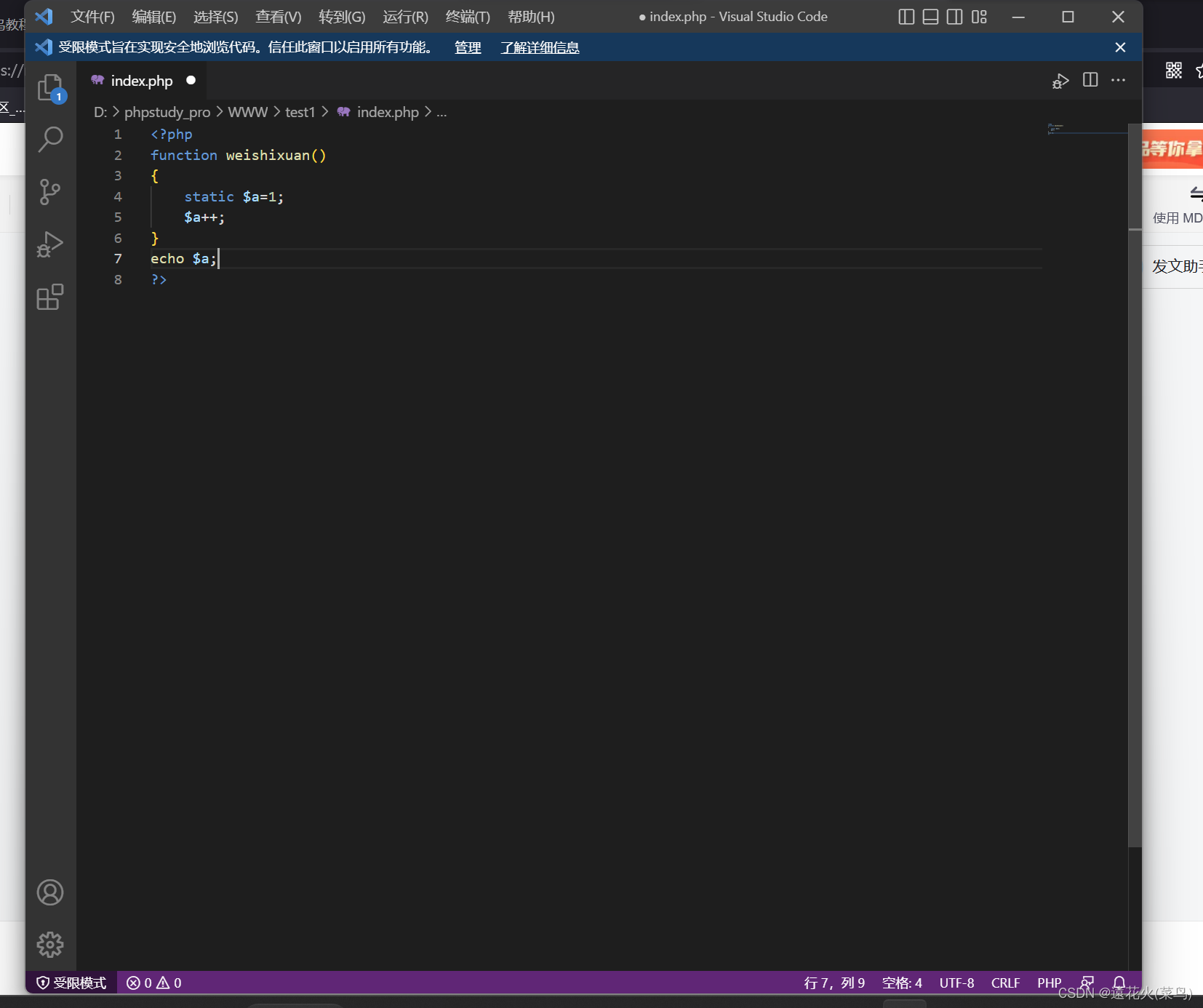This screenshot has height=1008, width=1203.
Task: Click the ?> closing tag on line 8
Action: point(159,279)
